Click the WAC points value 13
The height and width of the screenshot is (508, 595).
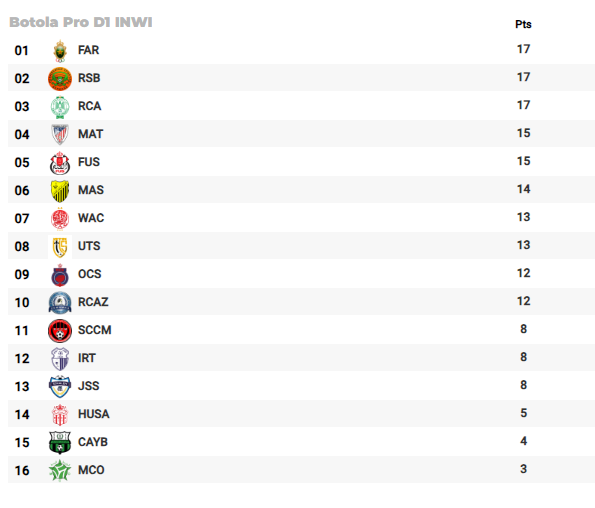[x=523, y=217]
